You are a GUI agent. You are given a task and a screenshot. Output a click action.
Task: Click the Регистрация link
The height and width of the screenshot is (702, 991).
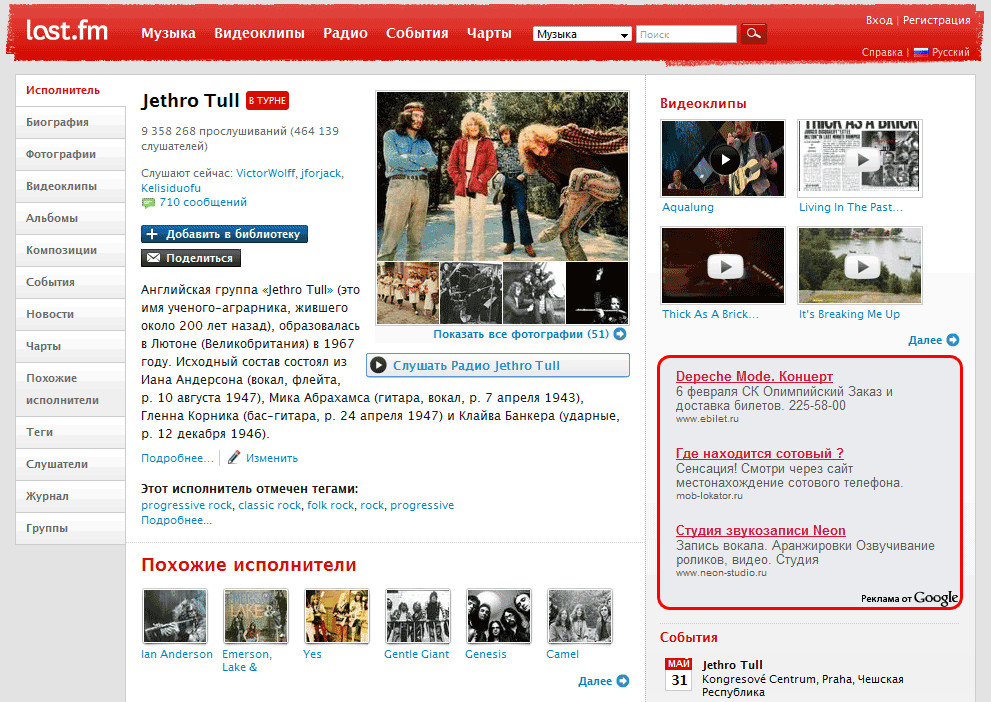936,20
